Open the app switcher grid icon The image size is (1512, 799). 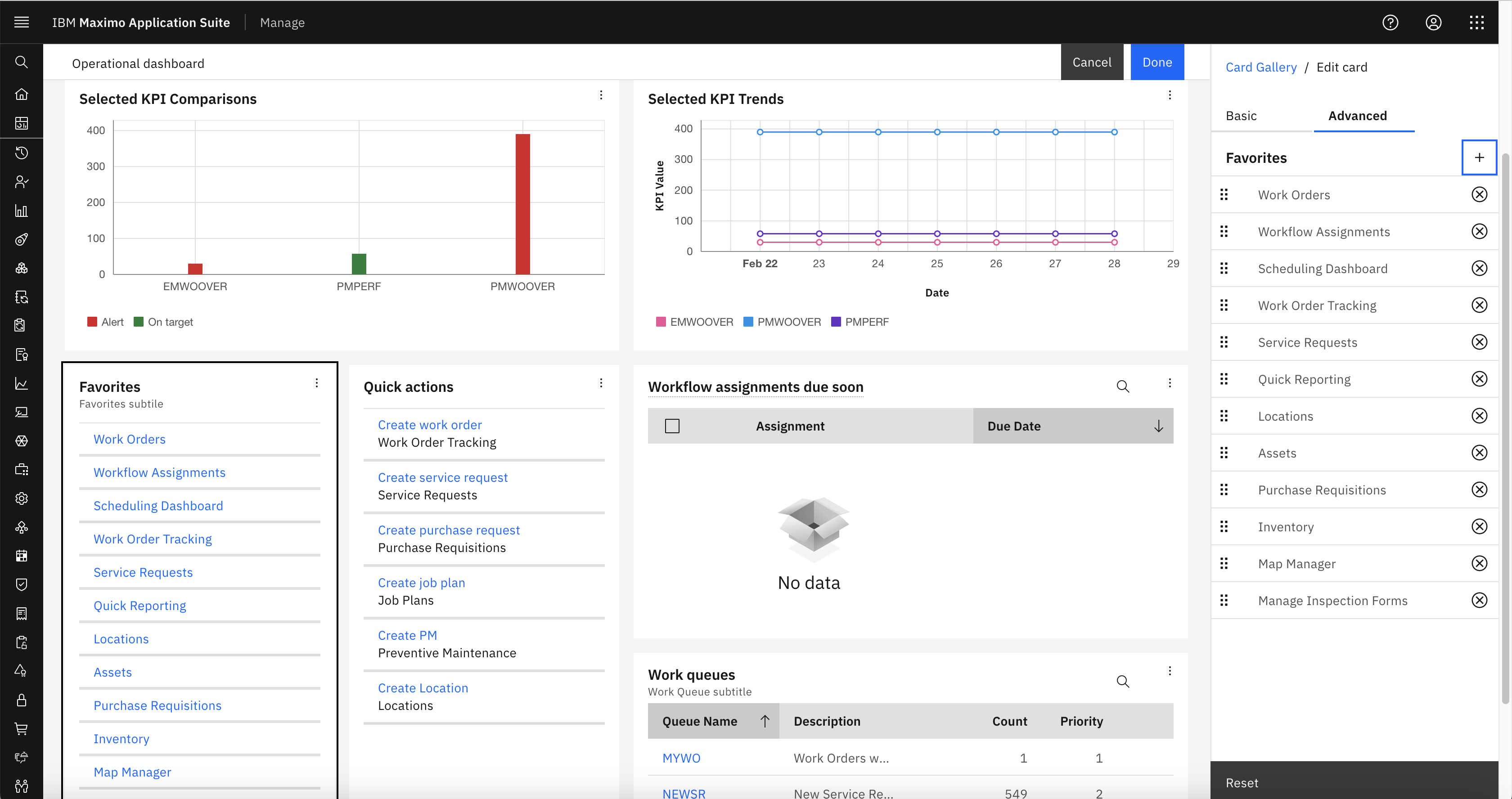(x=1477, y=22)
